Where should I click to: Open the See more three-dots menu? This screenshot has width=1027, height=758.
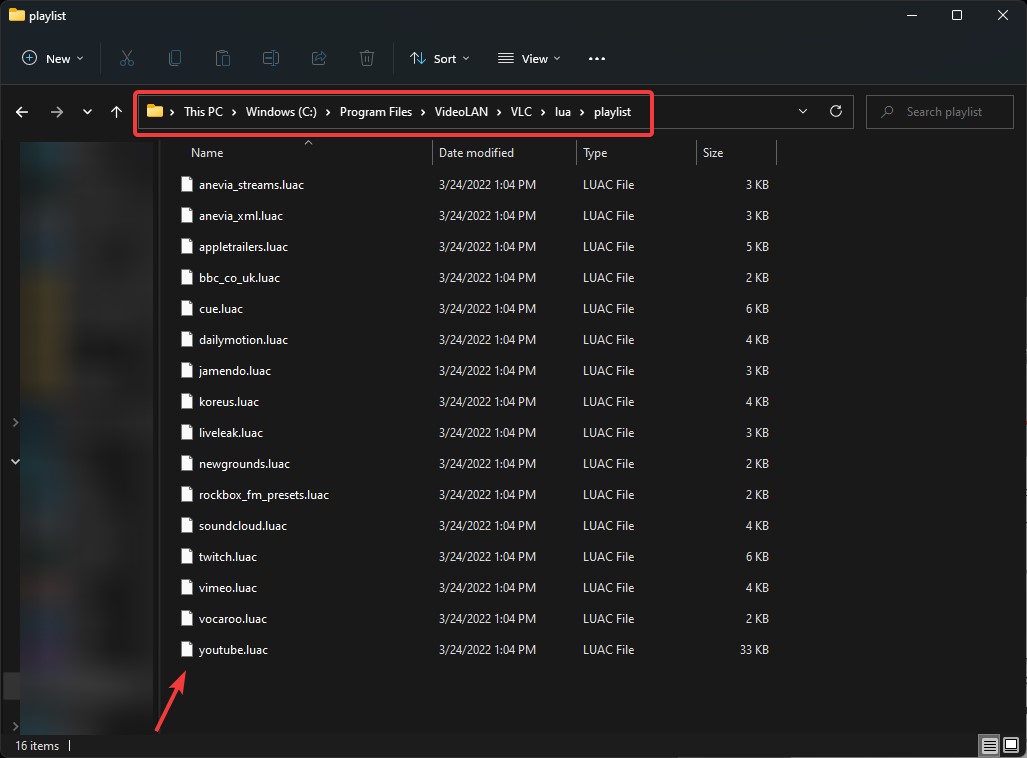click(597, 58)
